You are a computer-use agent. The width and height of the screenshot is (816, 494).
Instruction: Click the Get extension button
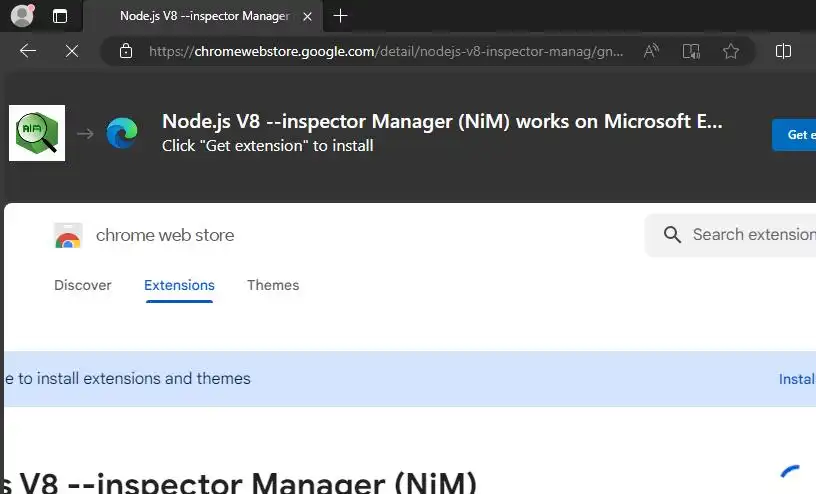tap(794, 135)
